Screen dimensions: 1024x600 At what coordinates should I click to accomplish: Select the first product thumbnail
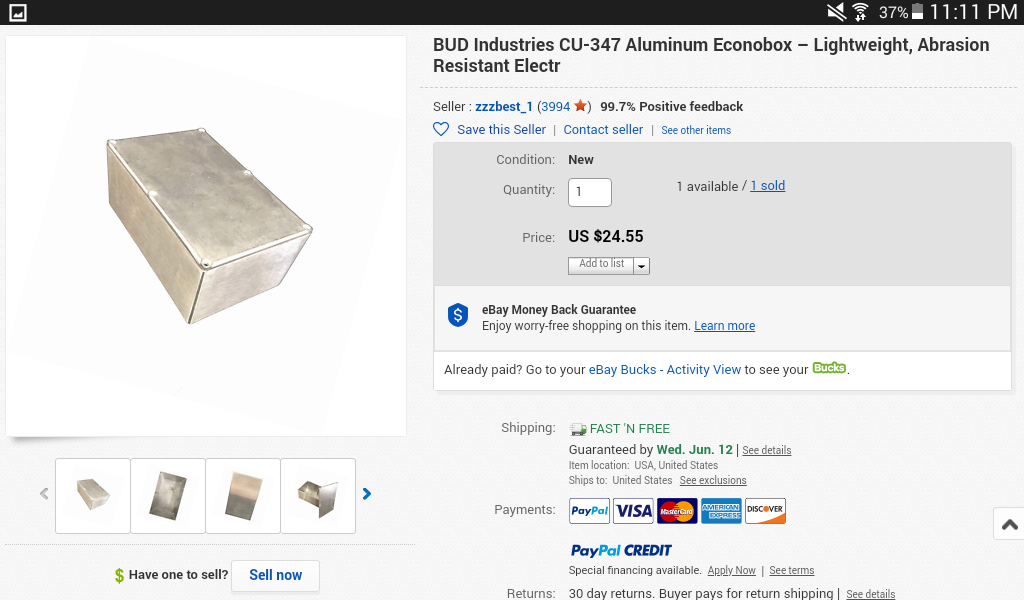(93, 495)
